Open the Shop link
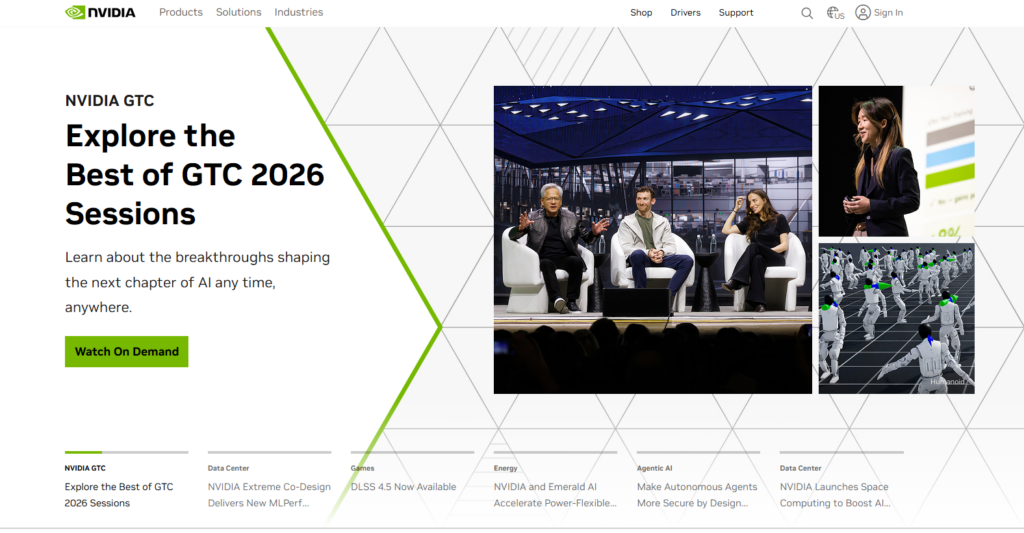1024x533 pixels. click(641, 12)
